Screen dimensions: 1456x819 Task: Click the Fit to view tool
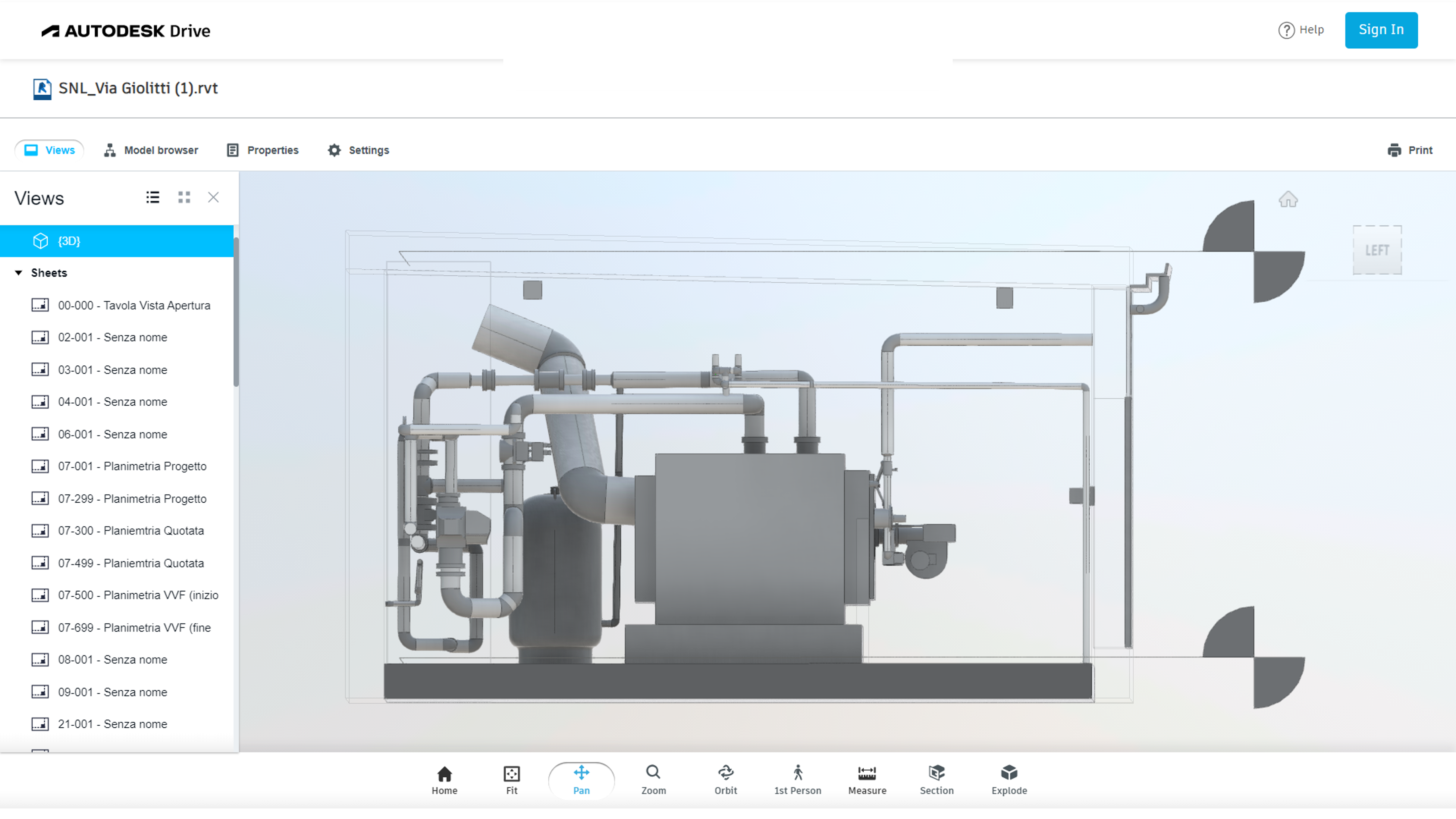512,780
